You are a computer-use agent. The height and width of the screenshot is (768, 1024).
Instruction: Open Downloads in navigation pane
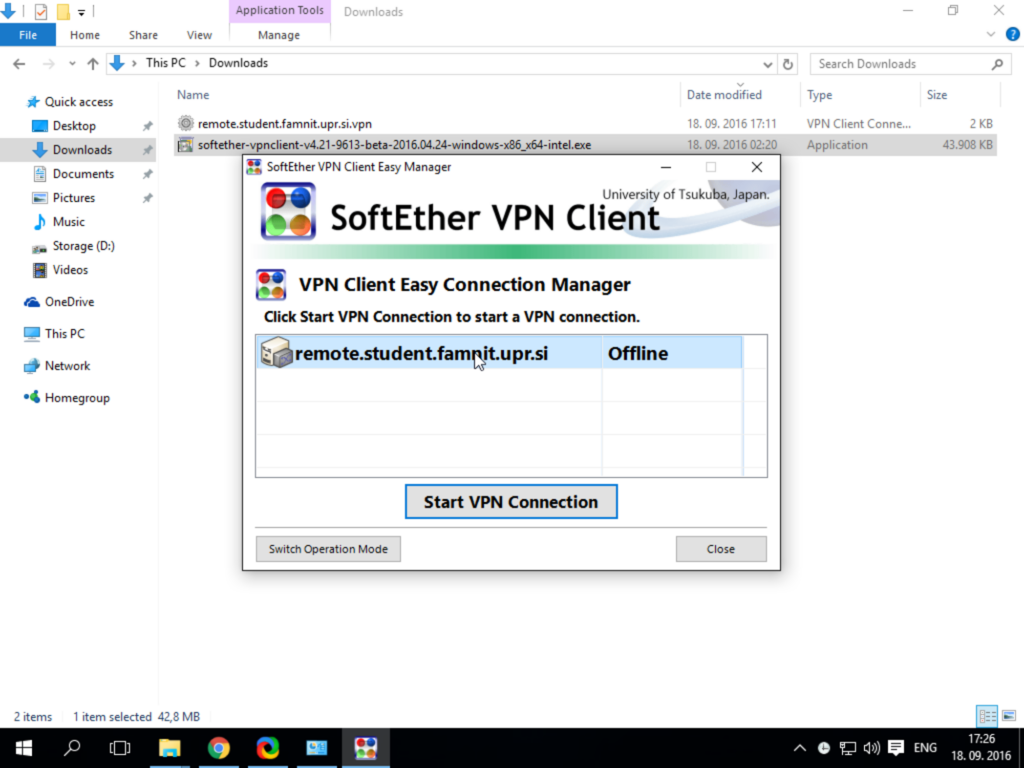tap(82, 150)
